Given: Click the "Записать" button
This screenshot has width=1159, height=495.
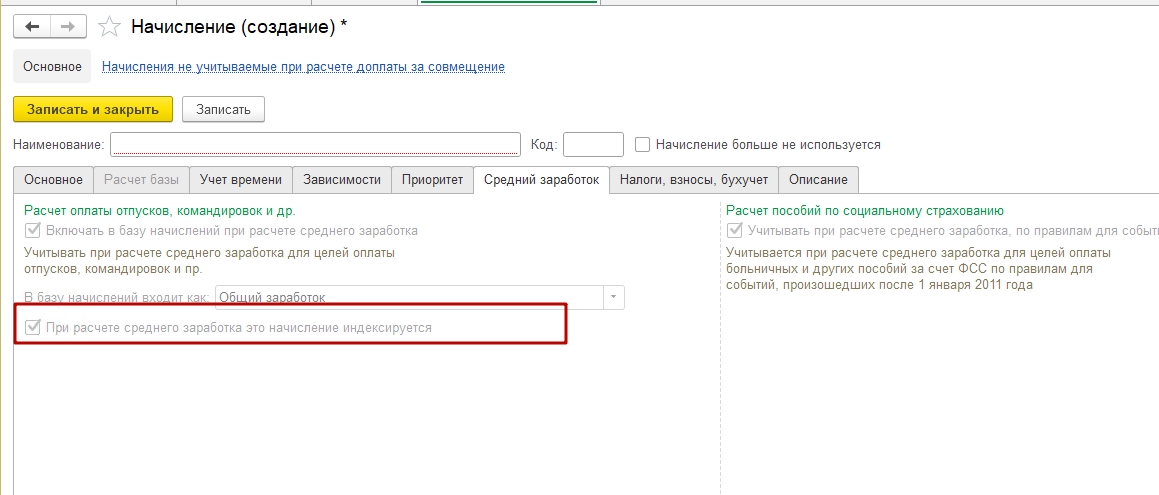Looking at the screenshot, I should (223, 109).
